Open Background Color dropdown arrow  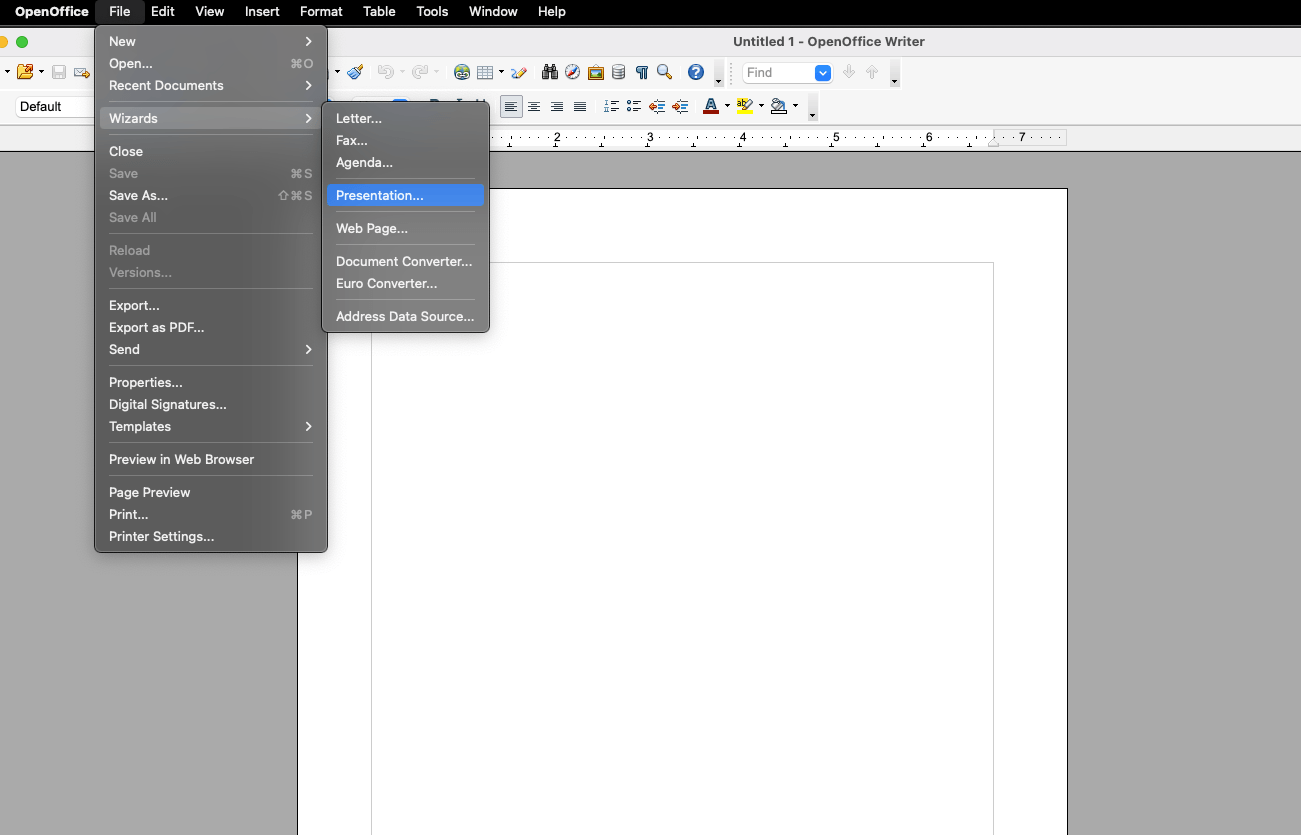pyautogui.click(x=795, y=106)
